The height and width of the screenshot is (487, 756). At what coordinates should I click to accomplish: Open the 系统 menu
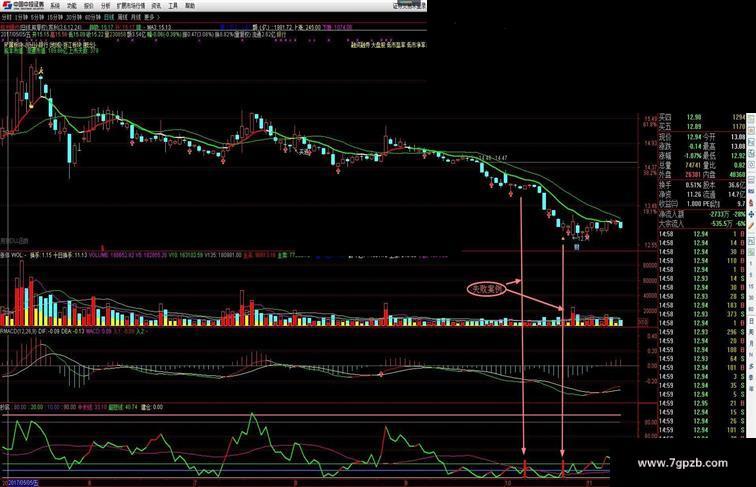[x=55, y=6]
